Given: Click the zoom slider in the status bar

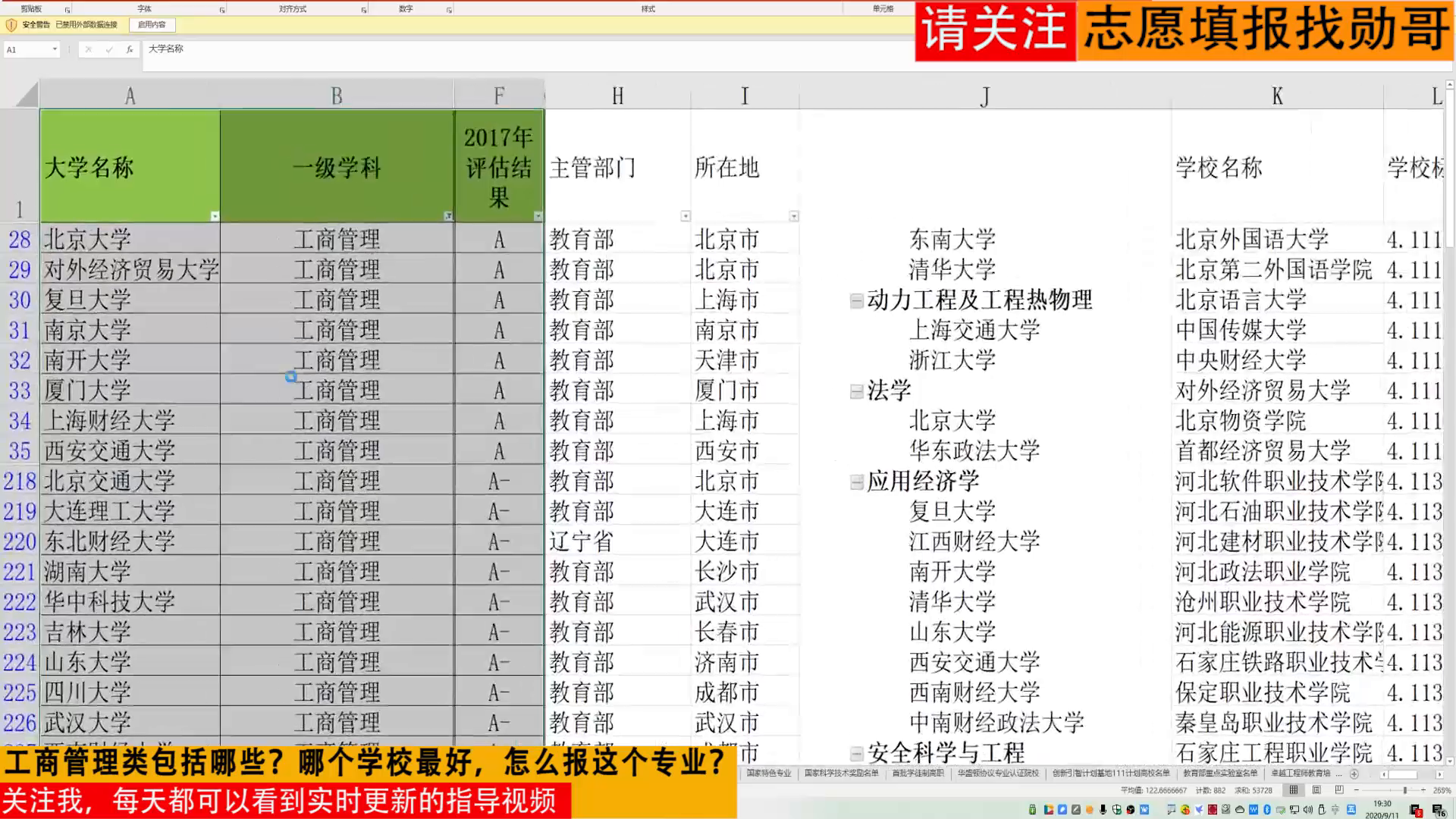Looking at the screenshot, I should click(x=1404, y=789).
